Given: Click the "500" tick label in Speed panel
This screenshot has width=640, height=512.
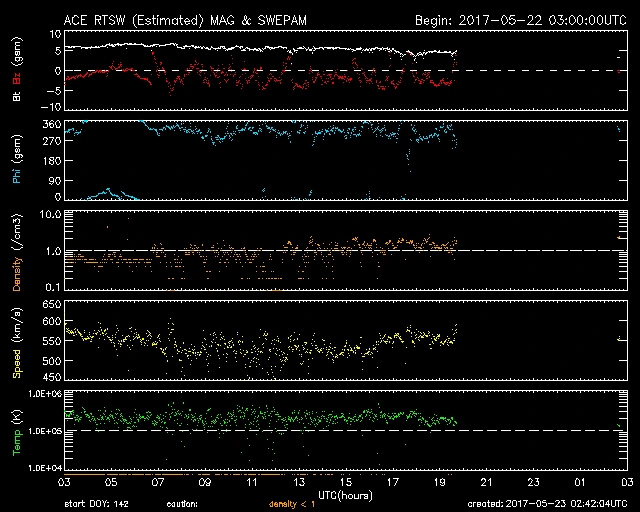Looking at the screenshot, I should tap(52, 361).
